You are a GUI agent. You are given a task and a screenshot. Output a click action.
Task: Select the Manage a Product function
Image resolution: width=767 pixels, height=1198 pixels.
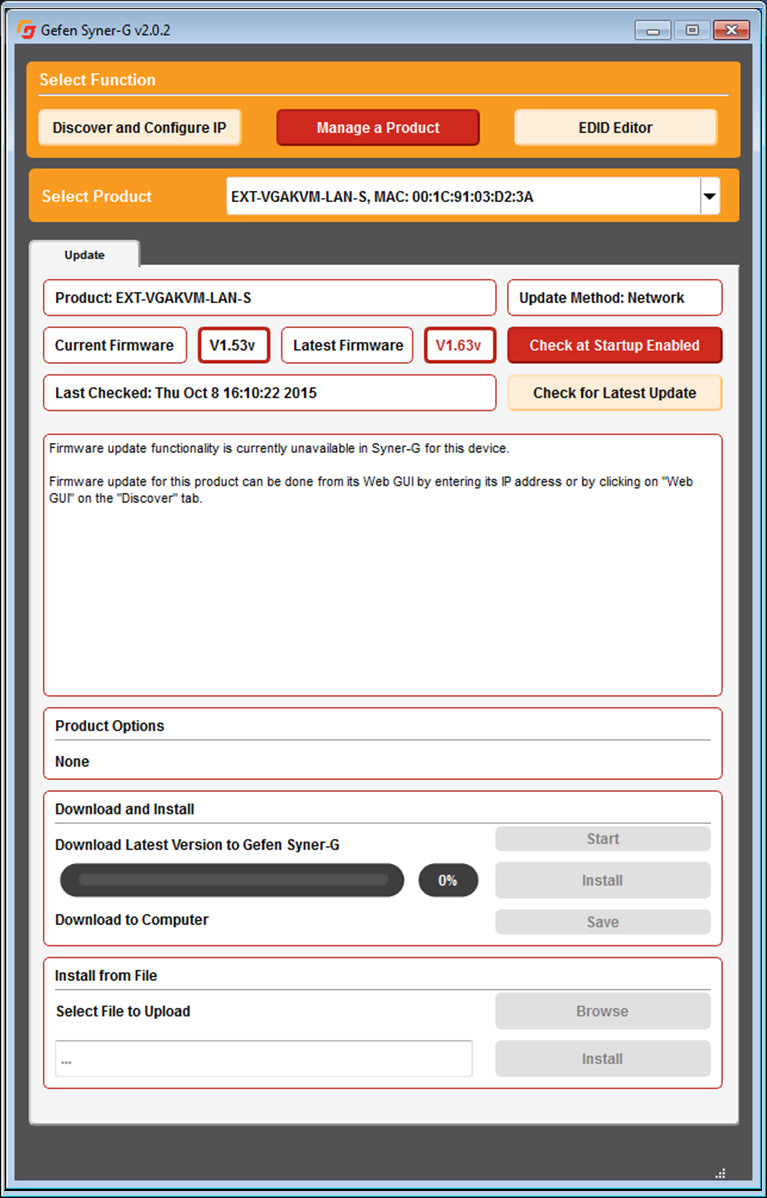pyautogui.click(x=378, y=128)
